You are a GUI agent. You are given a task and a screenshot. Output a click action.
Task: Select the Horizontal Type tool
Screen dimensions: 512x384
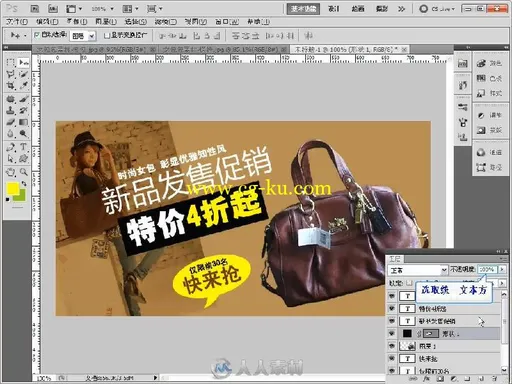[x=23, y=147]
